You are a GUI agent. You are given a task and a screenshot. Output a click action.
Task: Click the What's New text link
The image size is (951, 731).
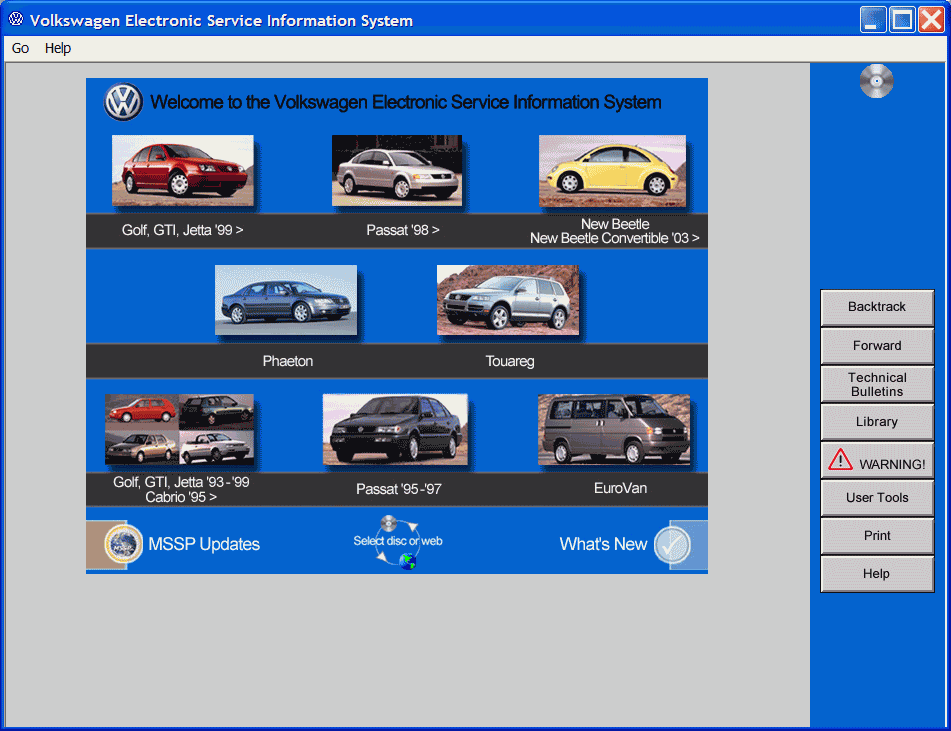(603, 544)
